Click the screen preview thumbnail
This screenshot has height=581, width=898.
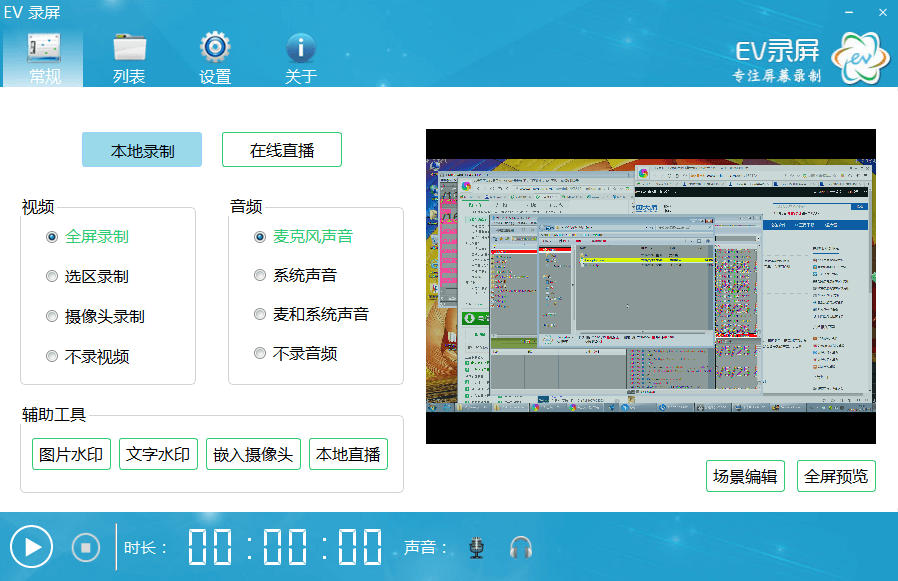tap(651, 286)
